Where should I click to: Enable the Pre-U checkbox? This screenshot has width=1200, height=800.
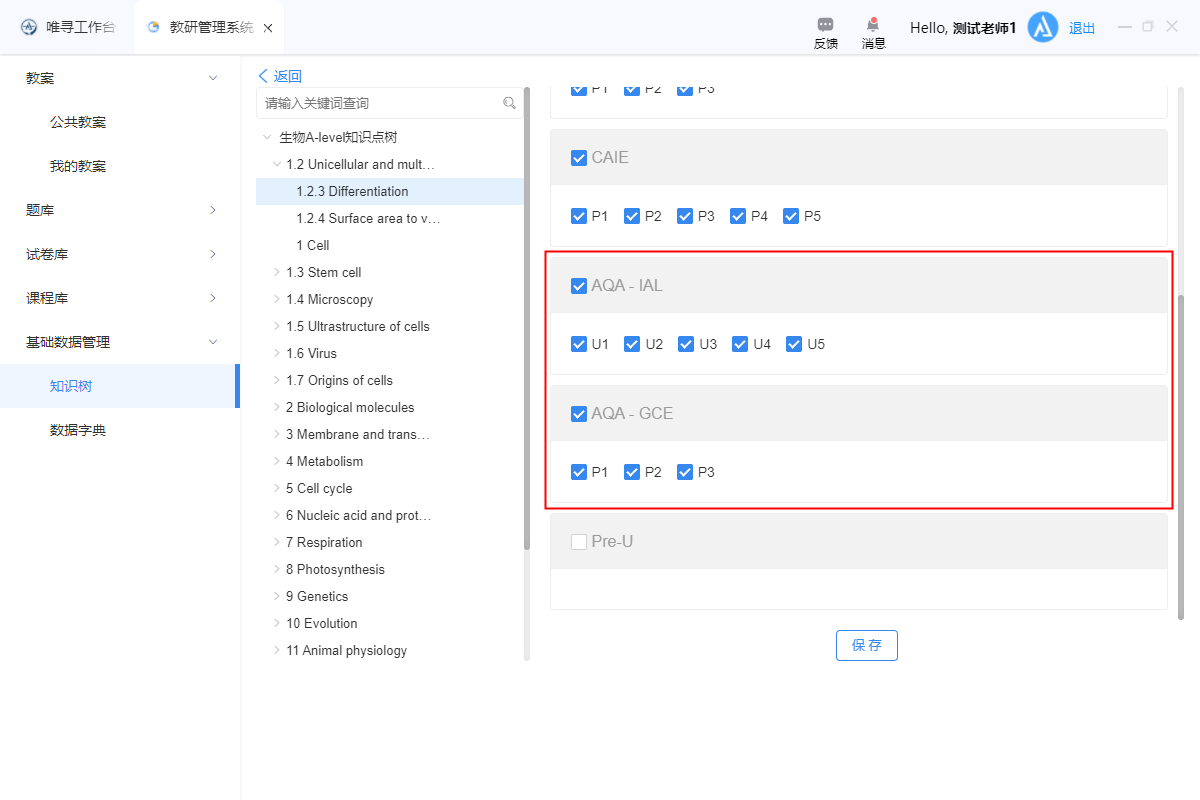(x=579, y=542)
